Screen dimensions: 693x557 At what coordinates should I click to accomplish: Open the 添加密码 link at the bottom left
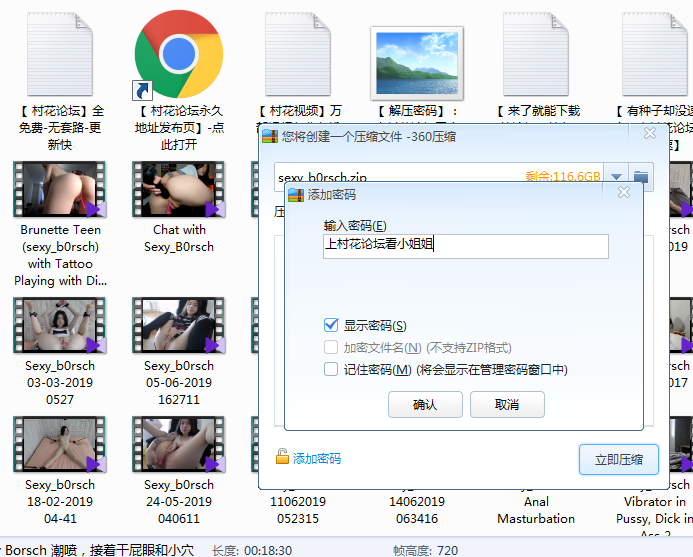316,458
